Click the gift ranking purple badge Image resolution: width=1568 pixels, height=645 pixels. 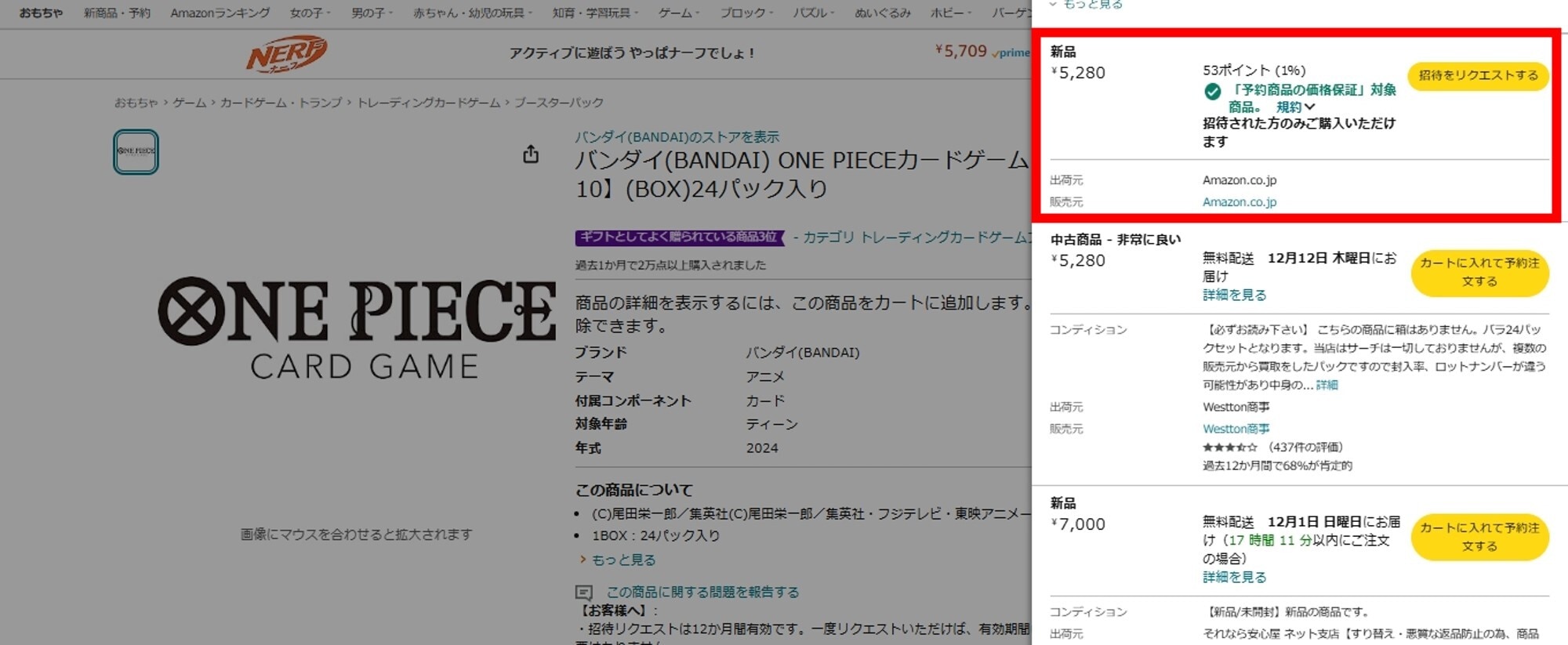pyautogui.click(x=679, y=237)
